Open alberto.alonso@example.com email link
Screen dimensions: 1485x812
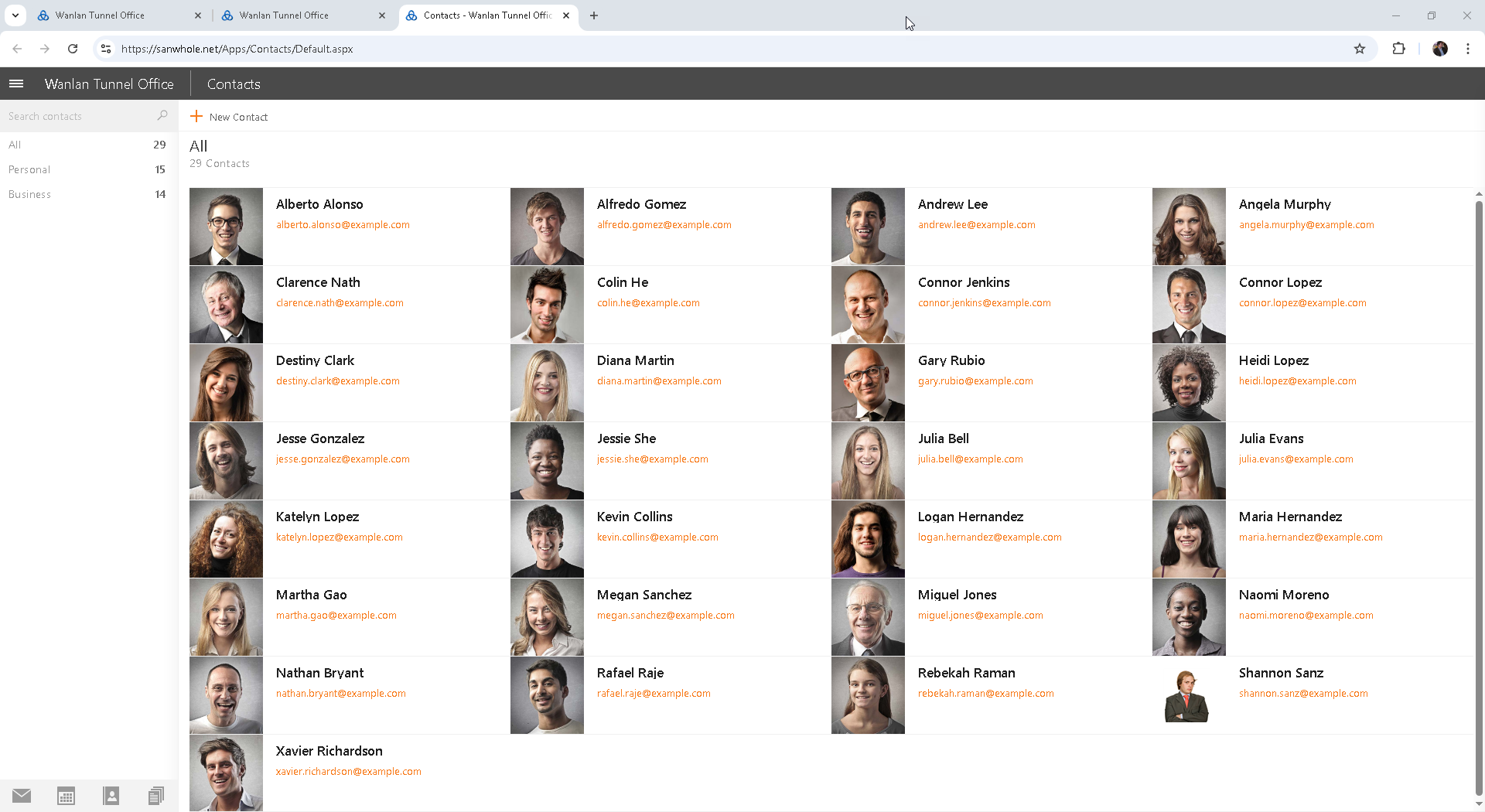coord(343,225)
